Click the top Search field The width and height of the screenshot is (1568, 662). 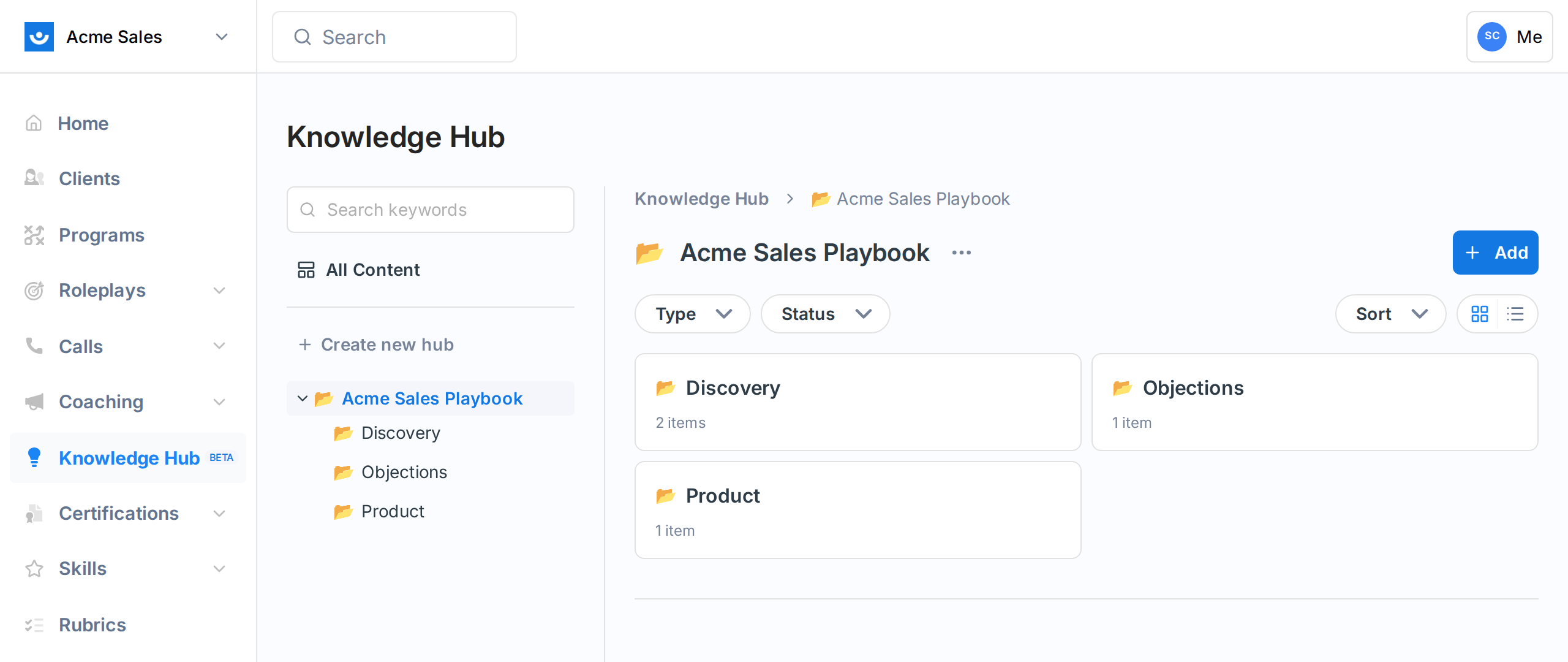[394, 37]
